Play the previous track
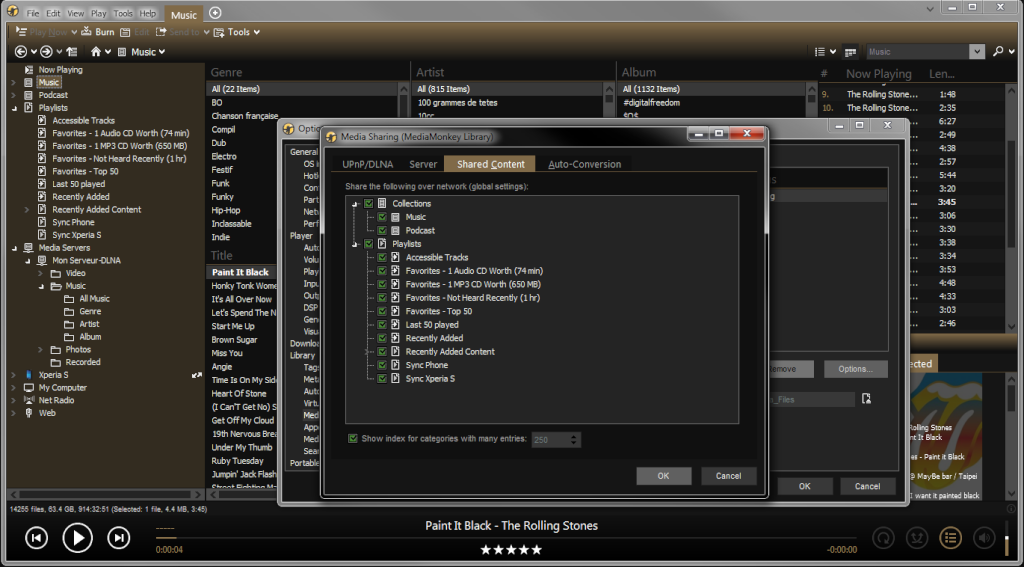 pyautogui.click(x=37, y=538)
